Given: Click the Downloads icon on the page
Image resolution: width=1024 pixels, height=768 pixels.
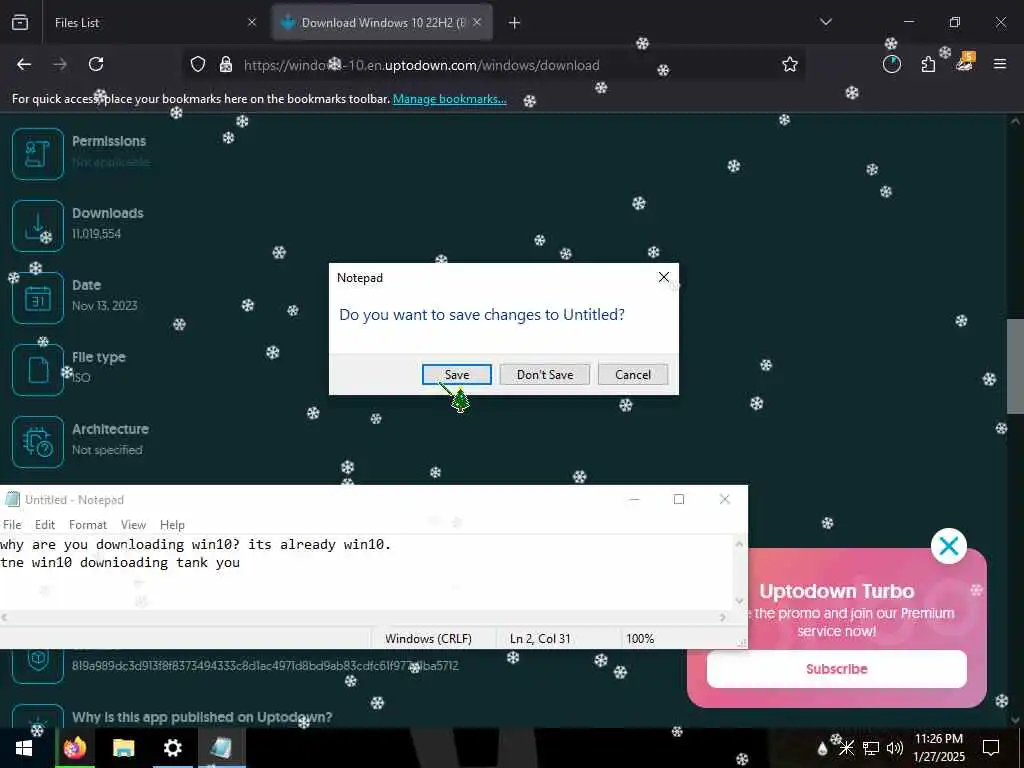Looking at the screenshot, I should (x=38, y=226).
